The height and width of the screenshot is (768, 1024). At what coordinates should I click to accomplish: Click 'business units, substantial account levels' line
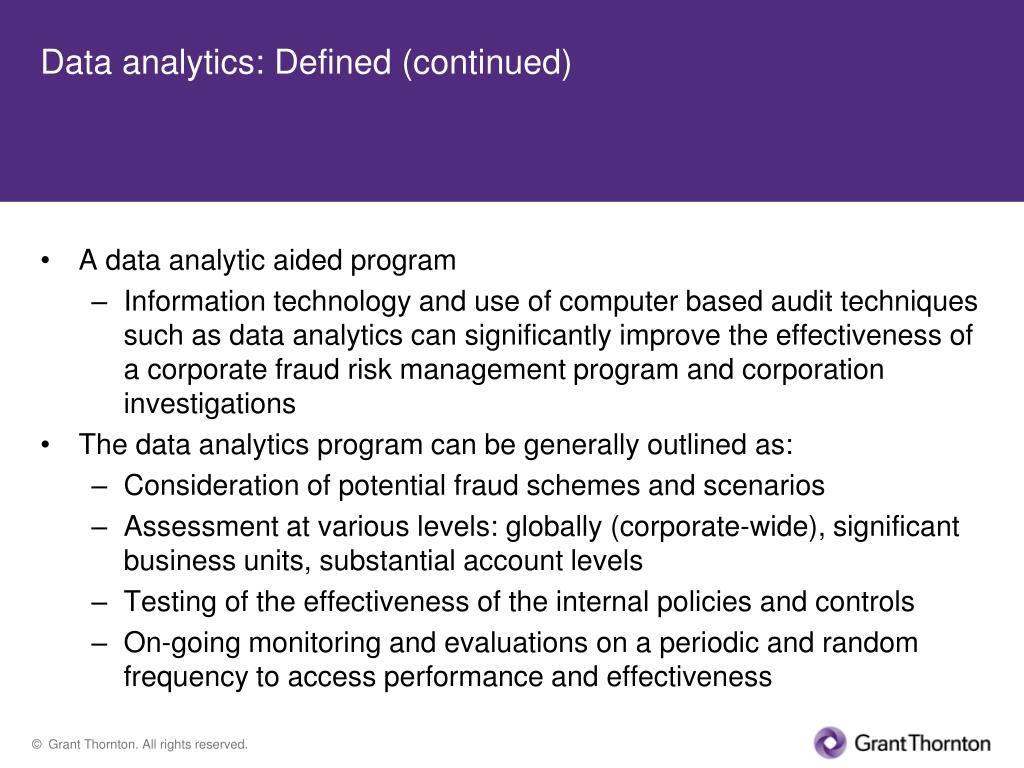(x=383, y=561)
